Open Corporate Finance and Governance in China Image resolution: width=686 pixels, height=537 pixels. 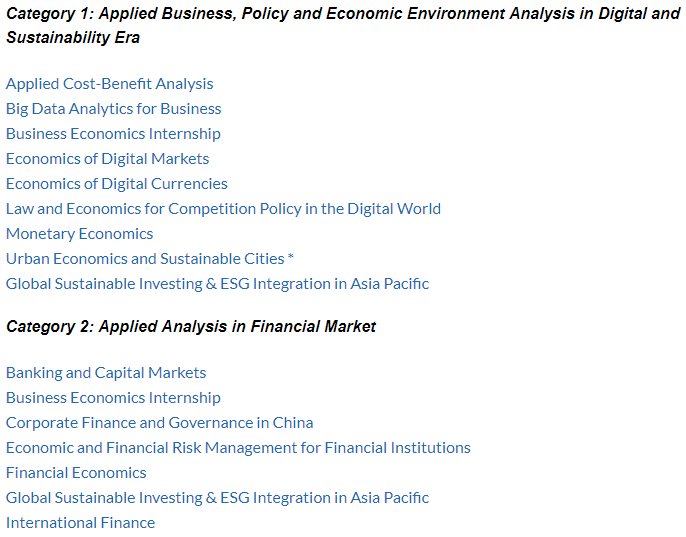point(159,422)
